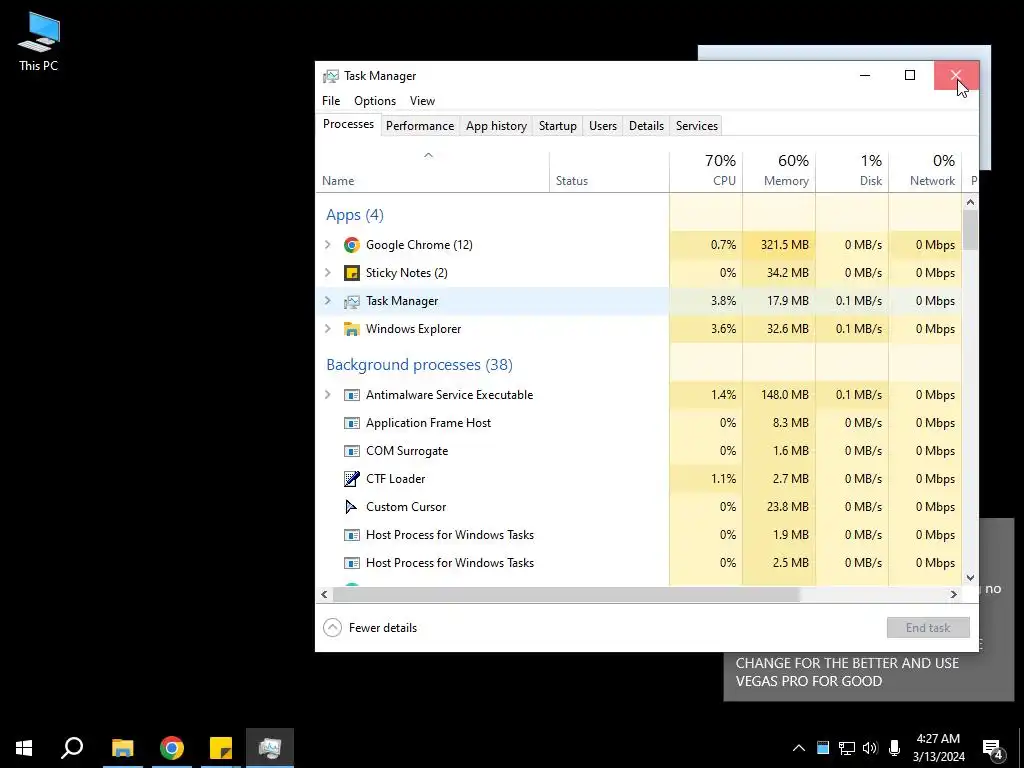Image resolution: width=1024 pixels, height=768 pixels.
Task: Expand the Windows Explorer process group
Action: [328, 329]
